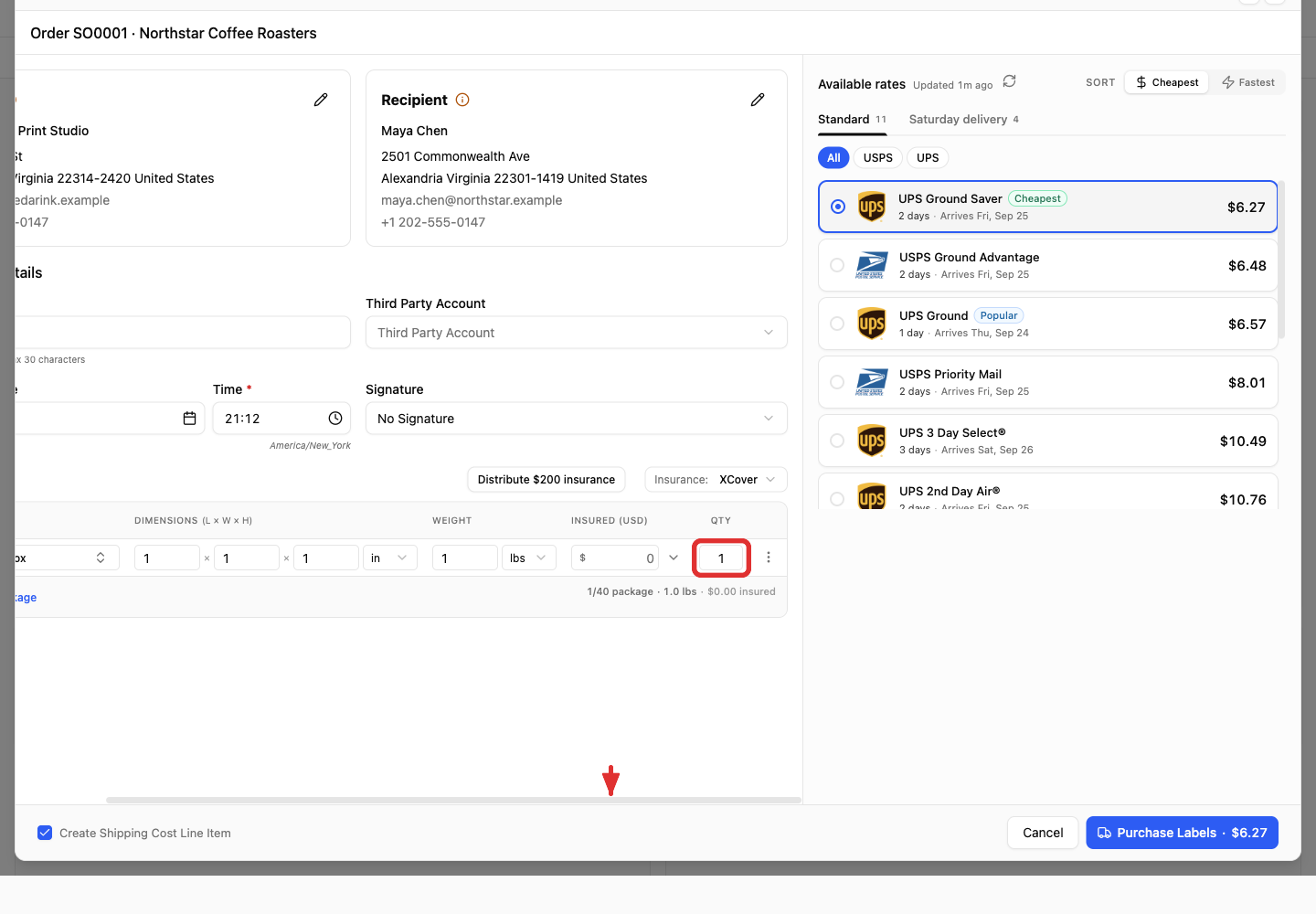Viewport: 1316px width, 914px height.
Task: Click the clock icon in Time field
Action: tap(335, 419)
